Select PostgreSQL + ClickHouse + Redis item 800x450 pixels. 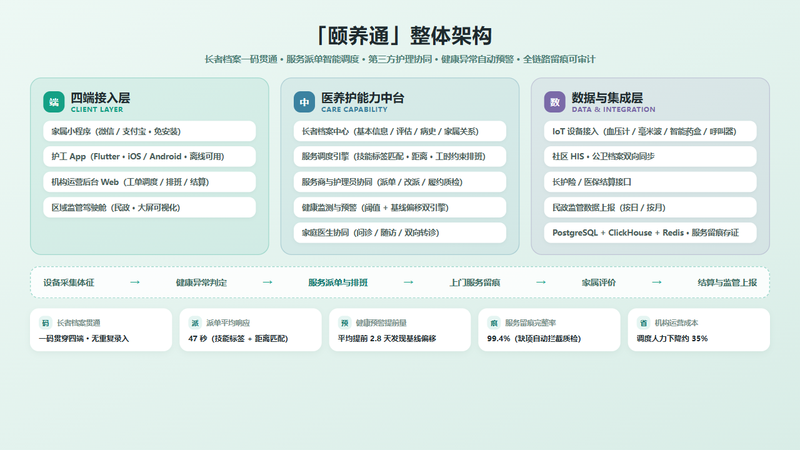point(651,233)
